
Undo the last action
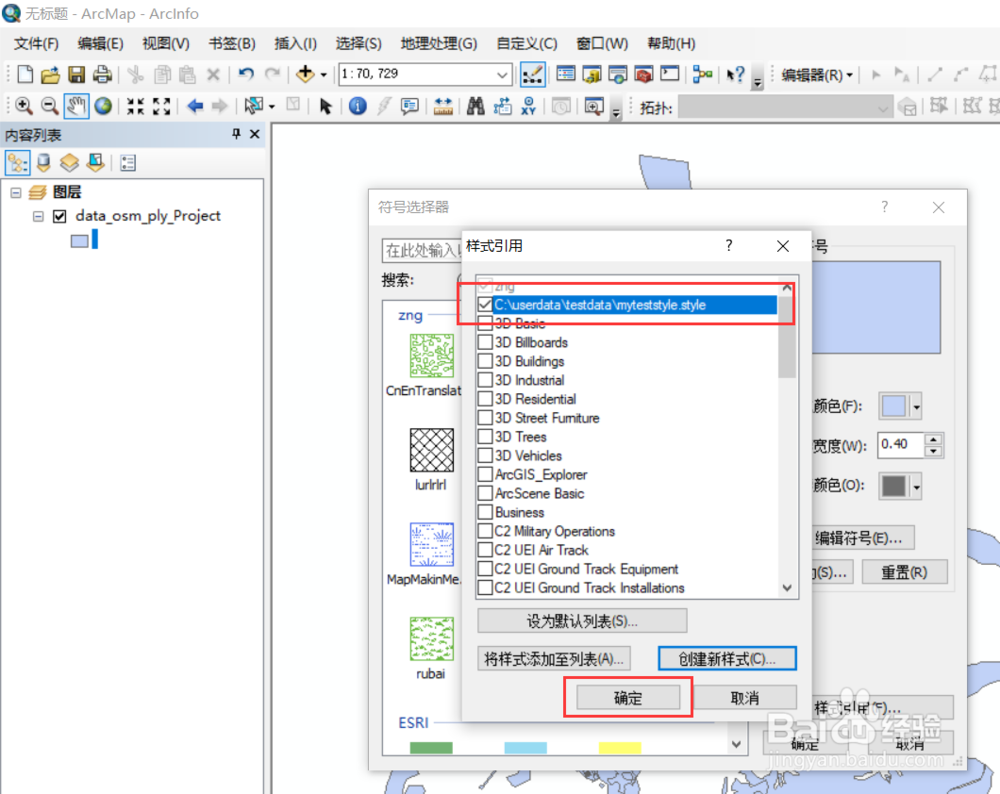246,75
